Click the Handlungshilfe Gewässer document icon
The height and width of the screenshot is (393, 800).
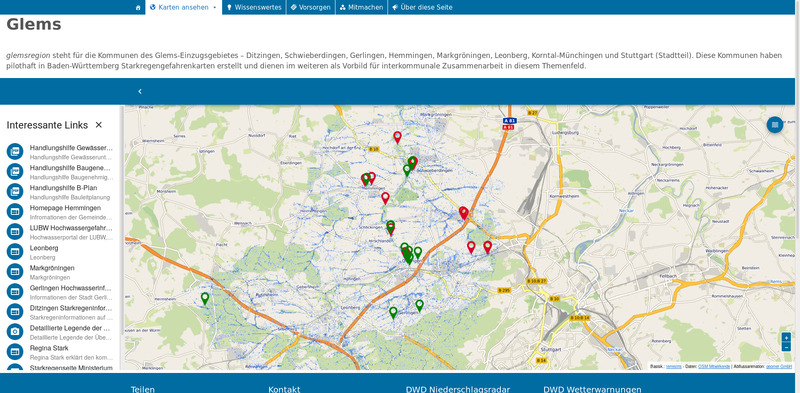pos(15,152)
